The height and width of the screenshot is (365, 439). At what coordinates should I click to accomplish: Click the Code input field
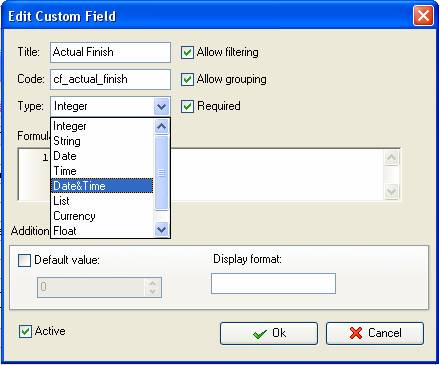point(110,79)
